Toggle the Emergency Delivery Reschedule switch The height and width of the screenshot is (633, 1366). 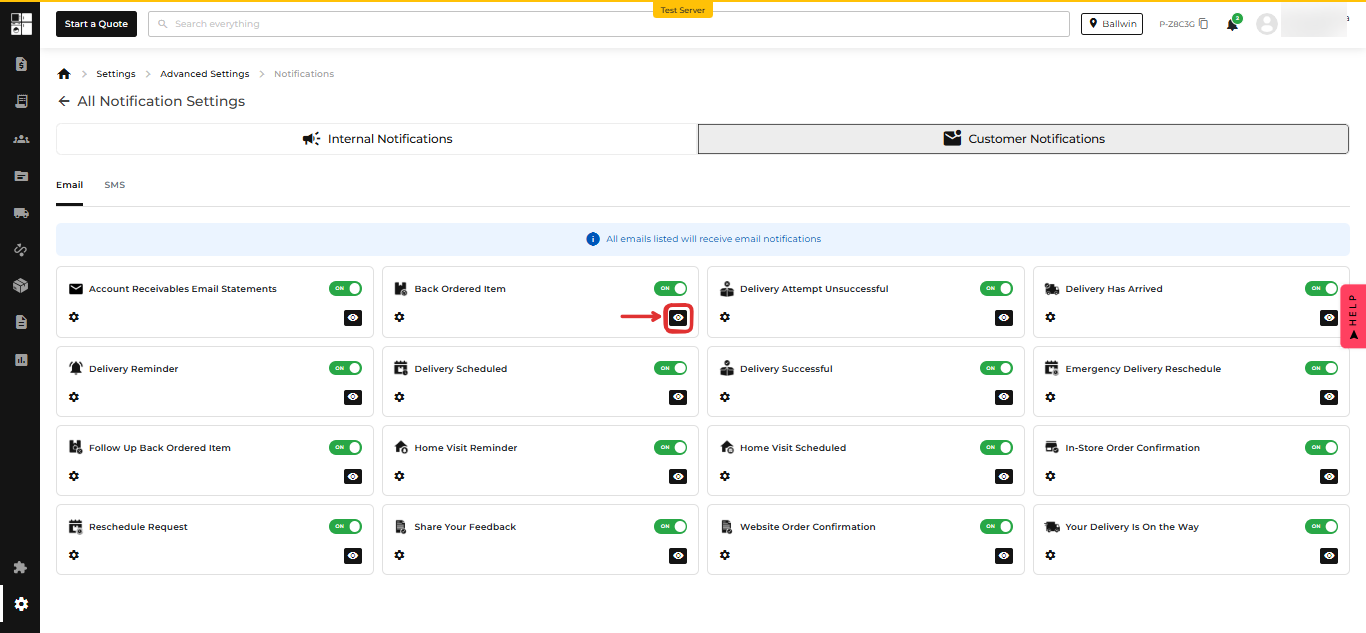pyautogui.click(x=1321, y=368)
